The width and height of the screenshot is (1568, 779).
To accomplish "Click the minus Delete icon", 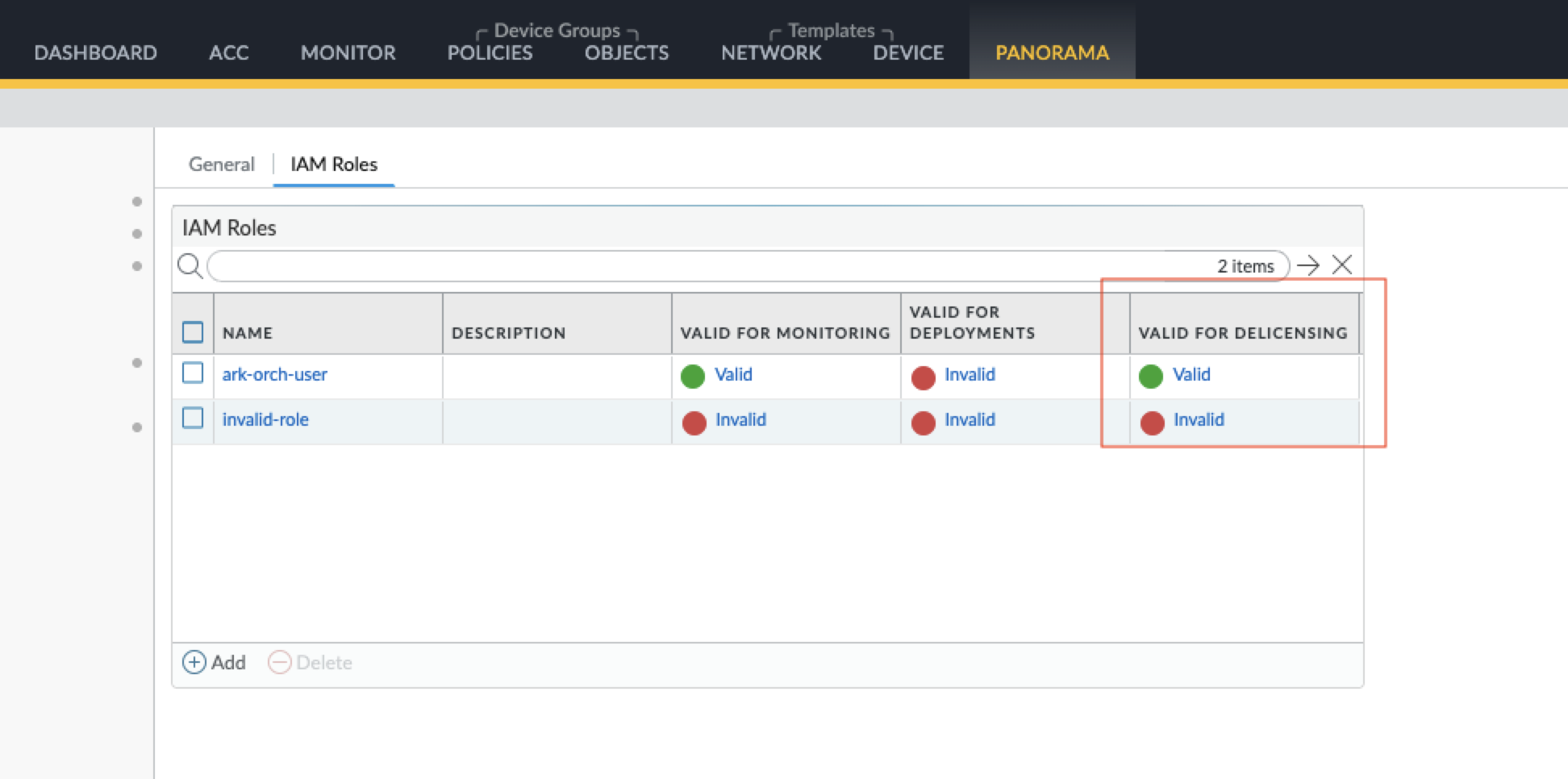I will [279, 662].
